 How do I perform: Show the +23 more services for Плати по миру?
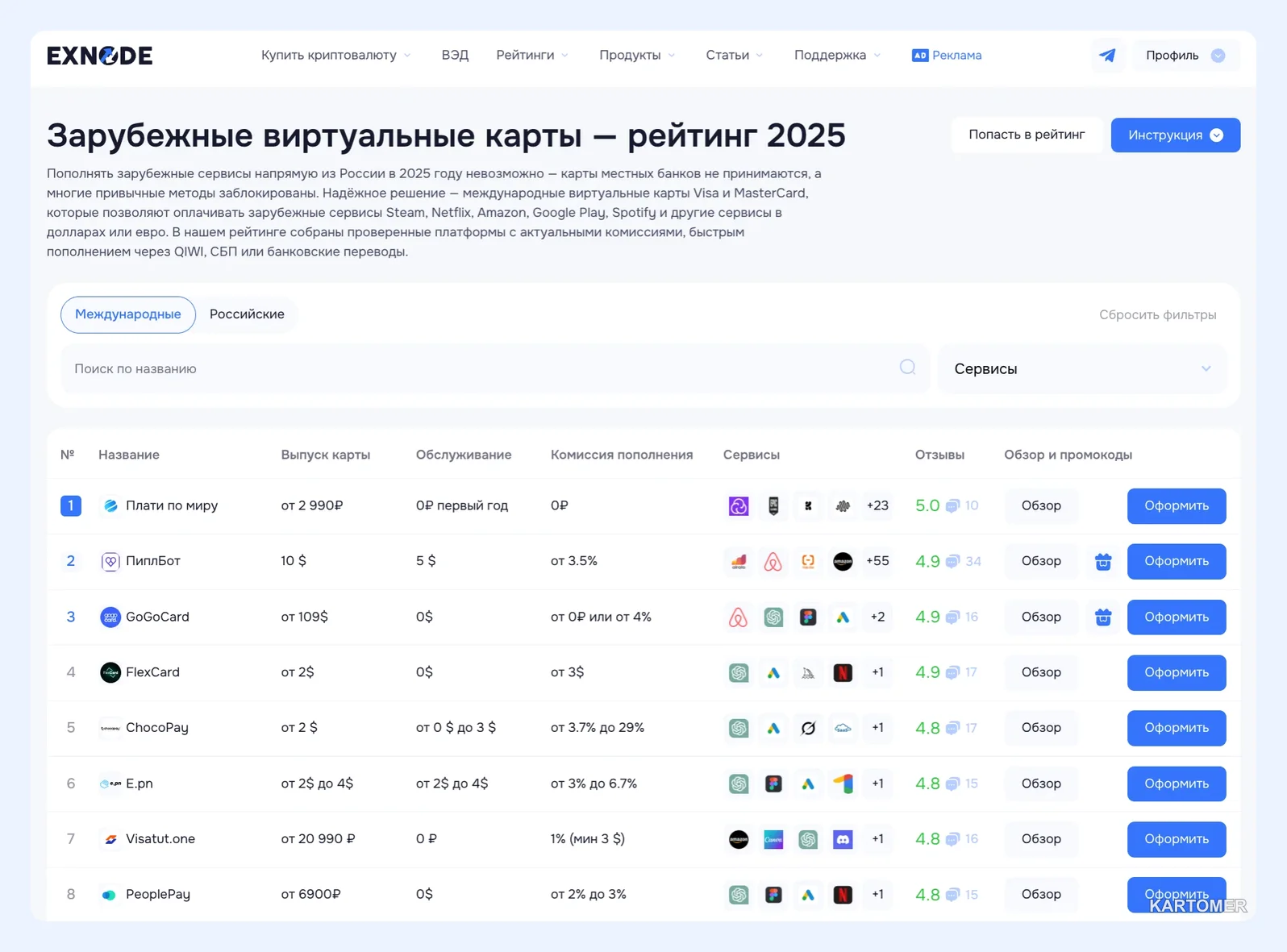[x=877, y=505]
